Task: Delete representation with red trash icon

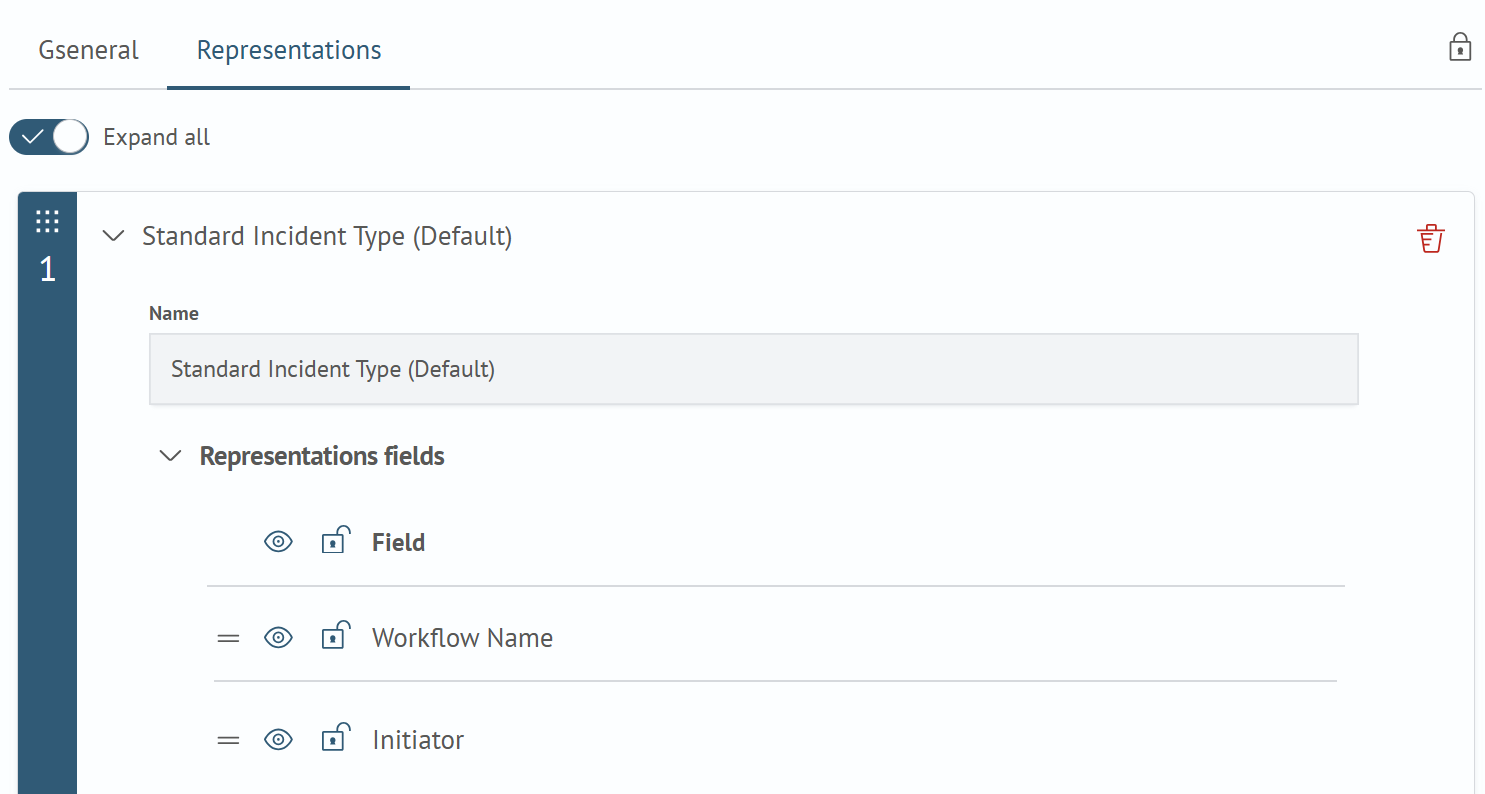Action: click(1431, 238)
